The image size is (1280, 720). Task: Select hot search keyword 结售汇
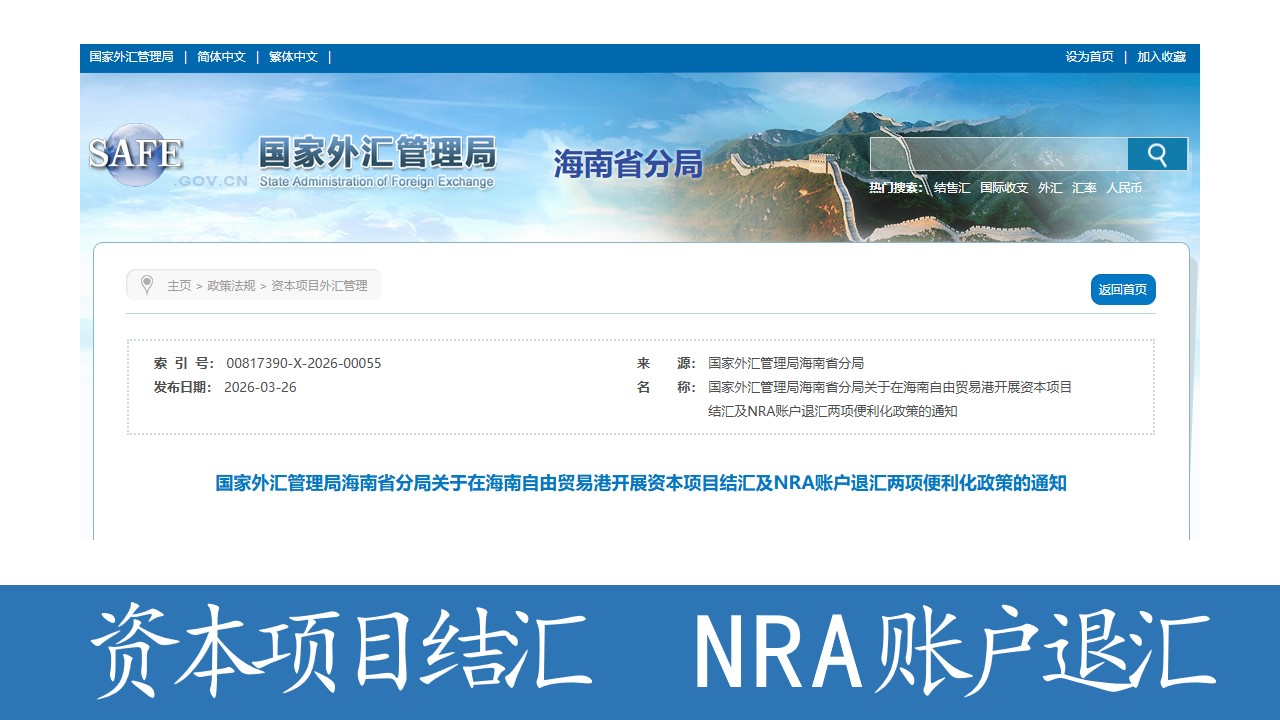point(951,188)
